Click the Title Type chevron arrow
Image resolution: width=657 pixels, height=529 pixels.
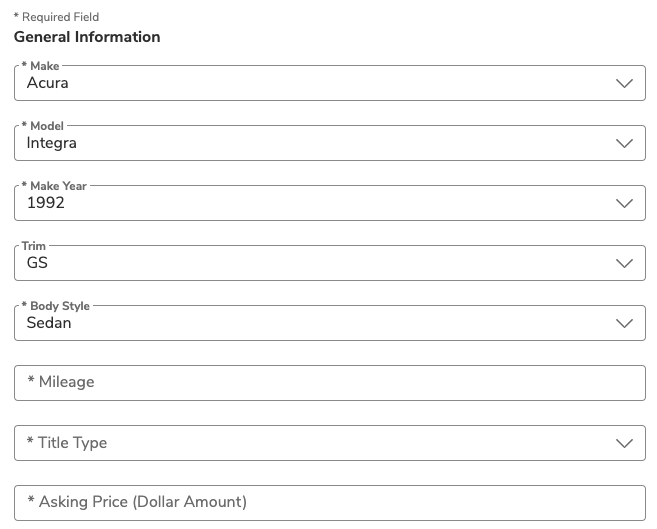(625, 443)
